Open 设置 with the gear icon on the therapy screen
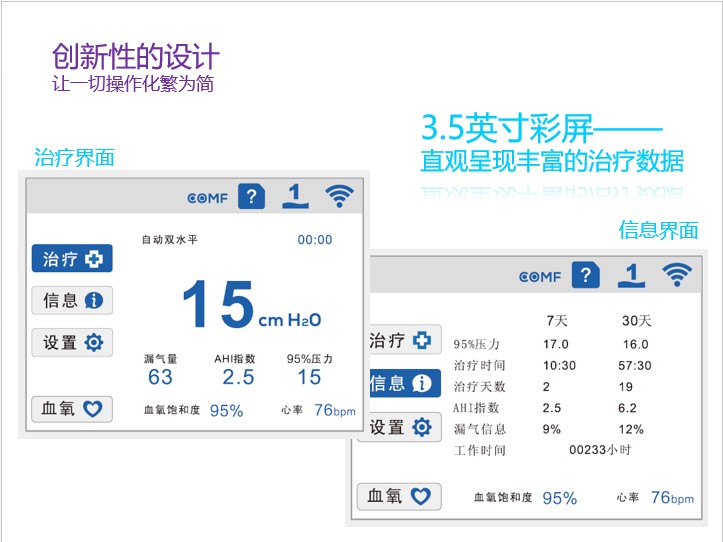Screen dimensions: 723x542 pyautogui.click(x=72, y=342)
